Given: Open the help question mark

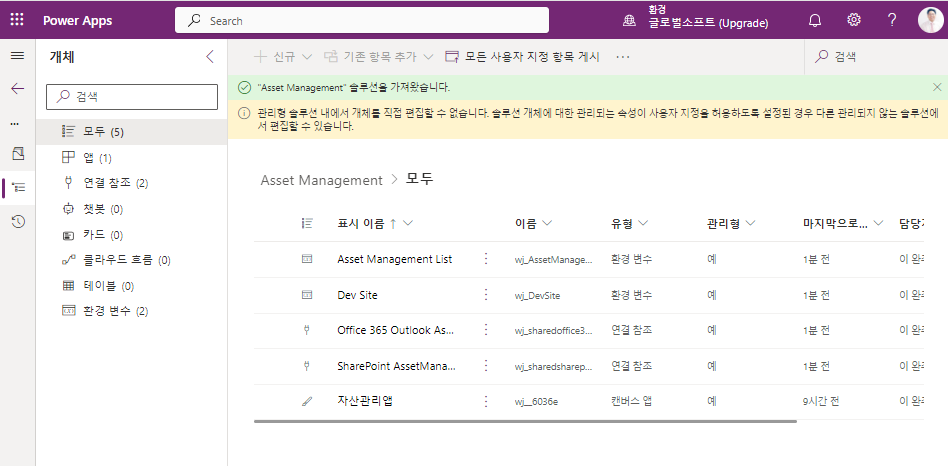Looking at the screenshot, I should click(x=892, y=20).
